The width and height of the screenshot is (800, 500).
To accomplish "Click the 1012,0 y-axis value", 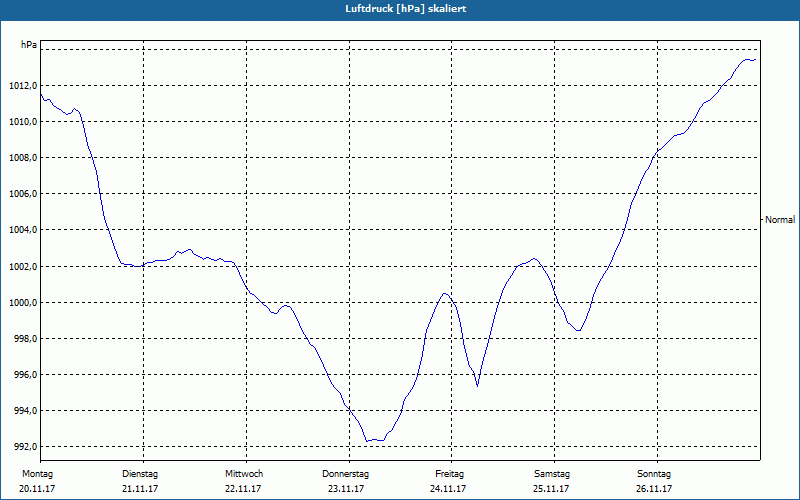I will point(23,86).
